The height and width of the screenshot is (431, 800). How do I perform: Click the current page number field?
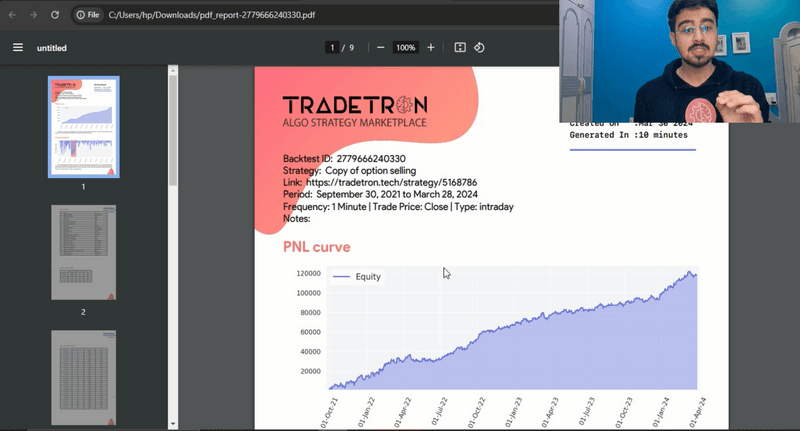pos(332,48)
